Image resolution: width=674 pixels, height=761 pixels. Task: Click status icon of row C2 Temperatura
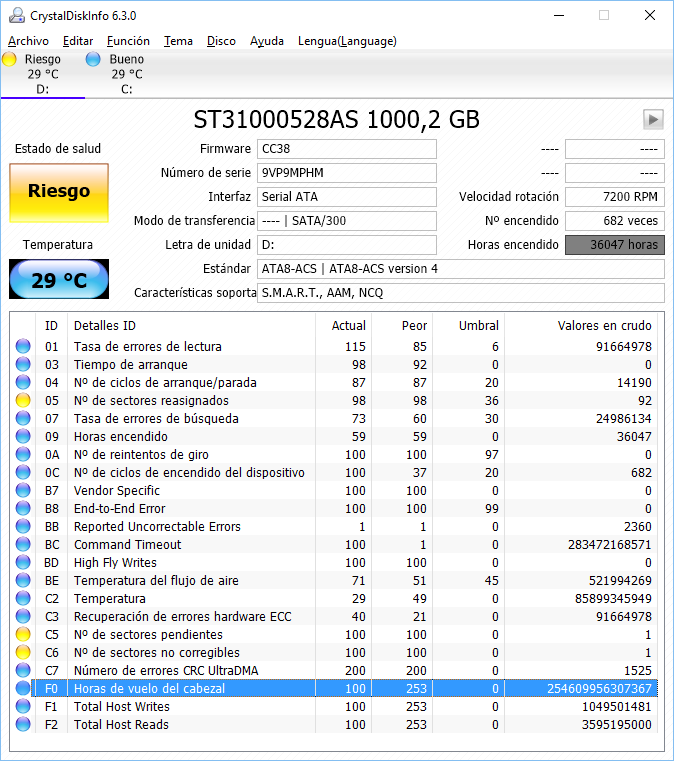click(23, 598)
